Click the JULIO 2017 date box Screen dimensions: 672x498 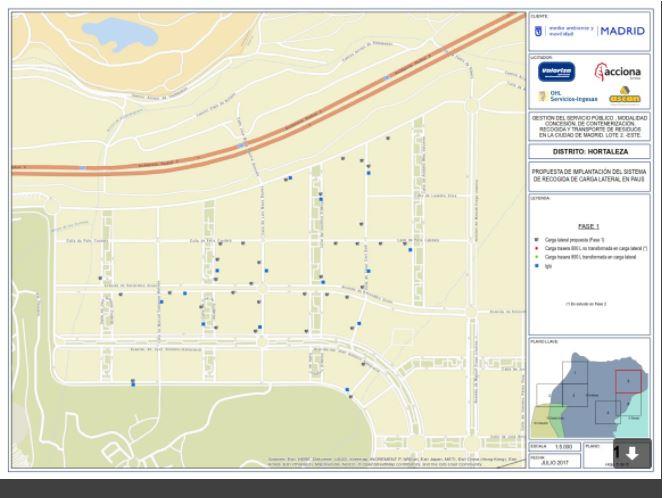(553, 461)
